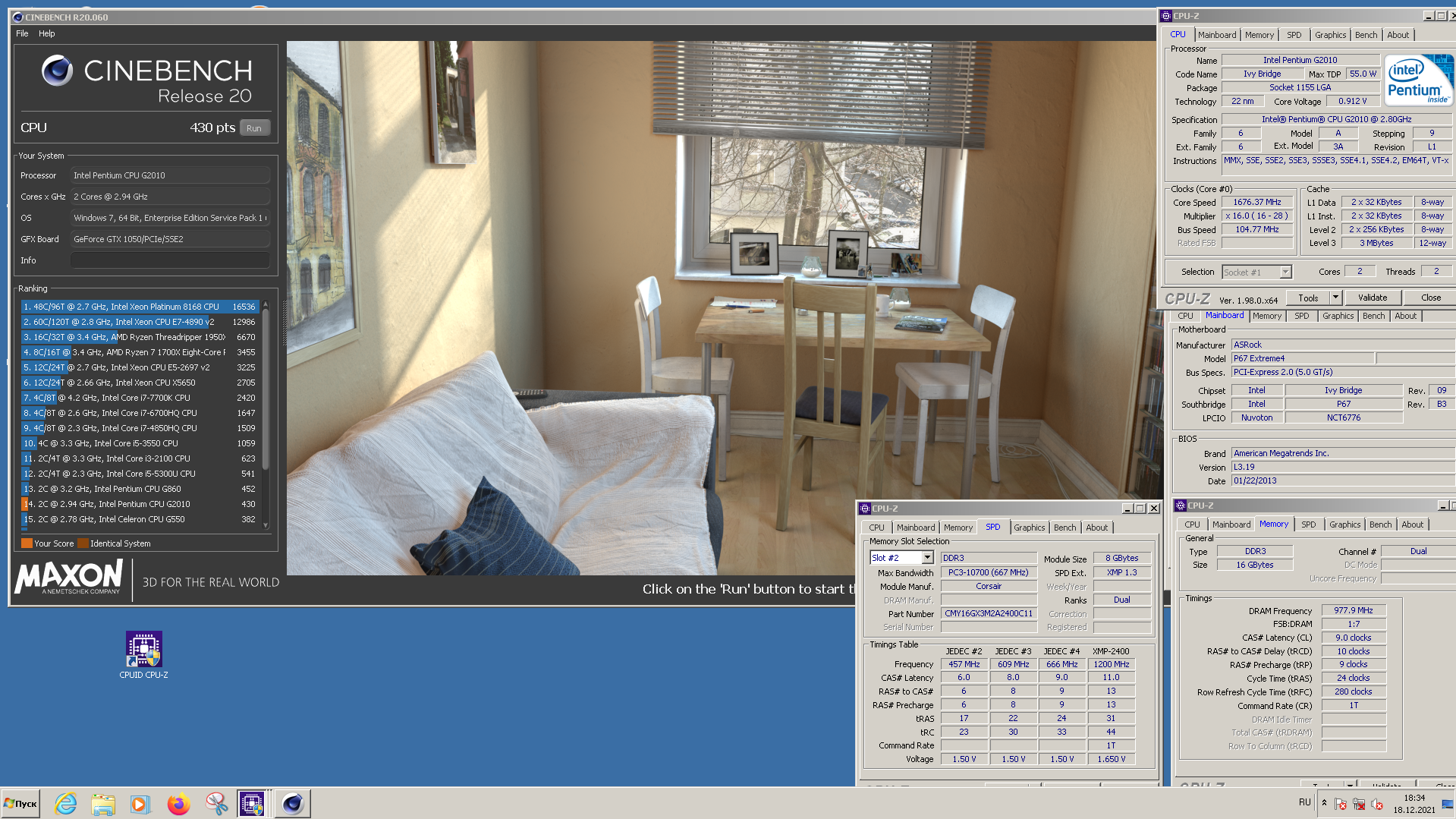Click the Intel Pentium inside logo
Viewport: 1456px width, 819px height.
(1417, 79)
